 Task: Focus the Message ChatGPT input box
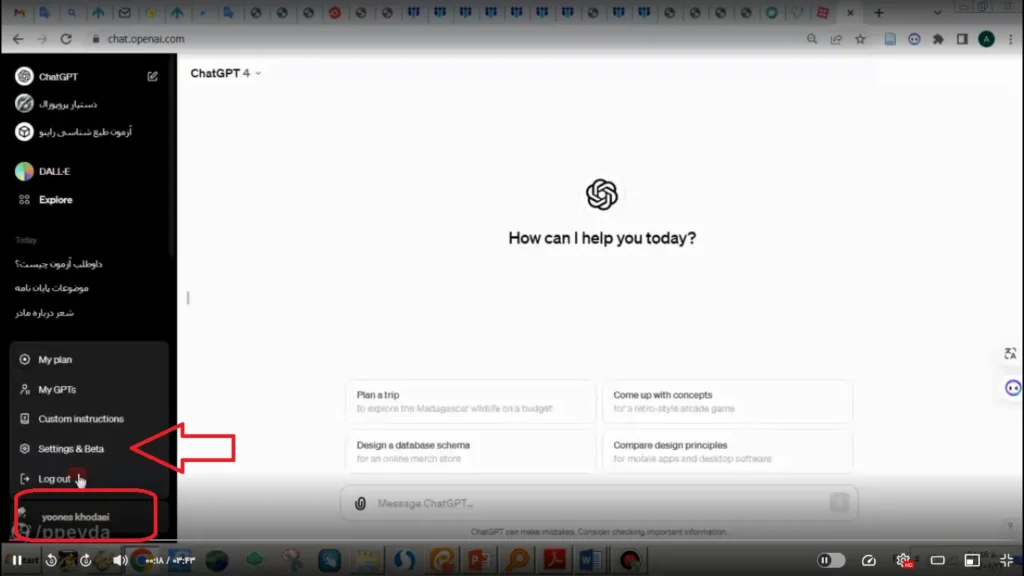coord(598,504)
